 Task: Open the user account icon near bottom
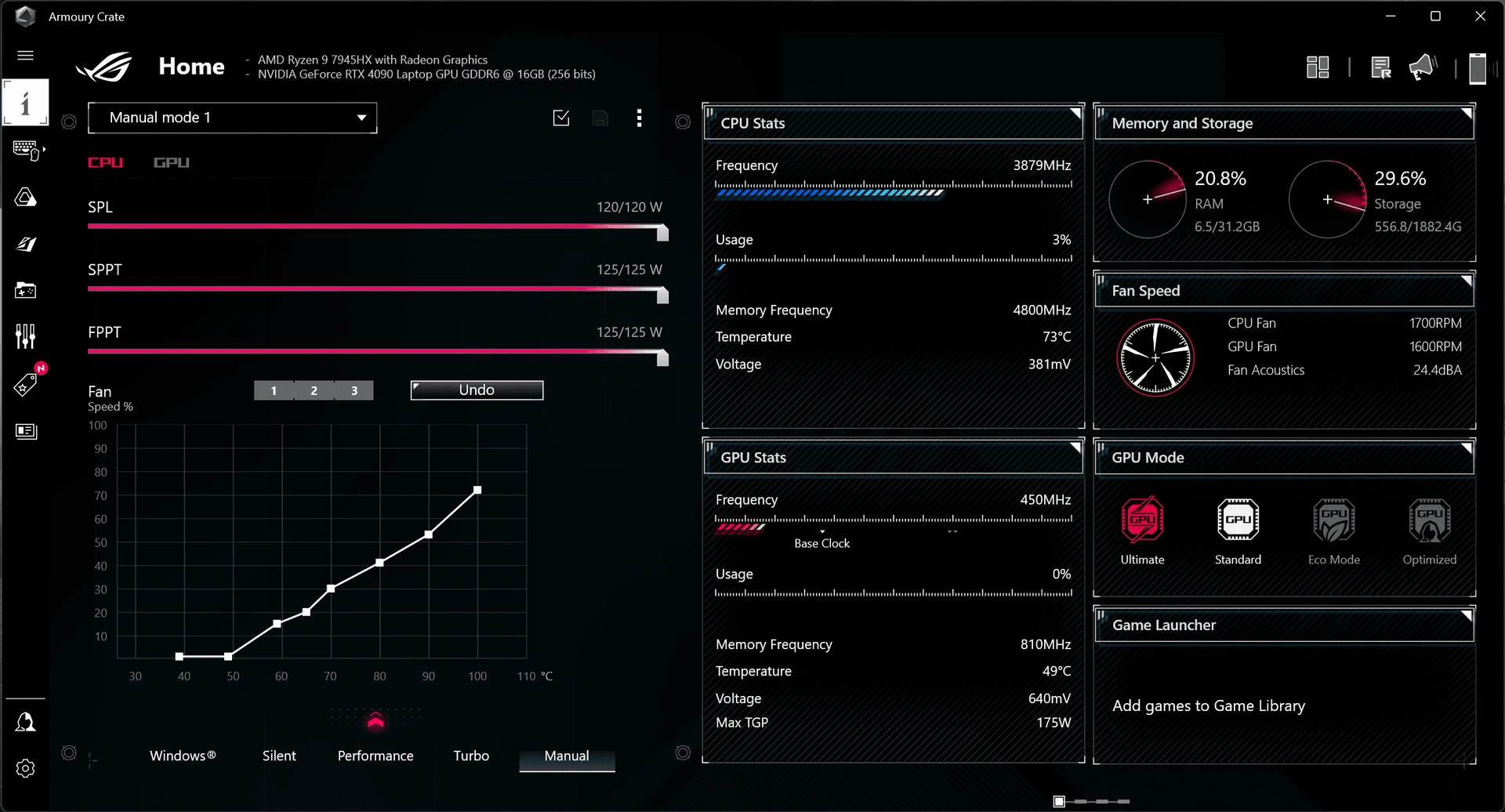(26, 721)
